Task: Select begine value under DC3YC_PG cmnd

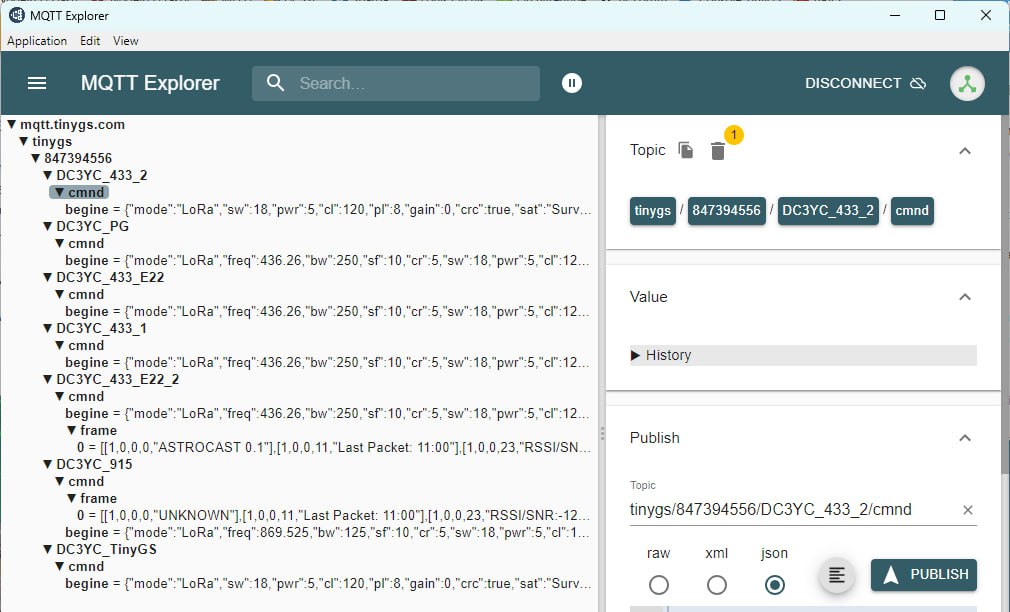Action: [328, 260]
